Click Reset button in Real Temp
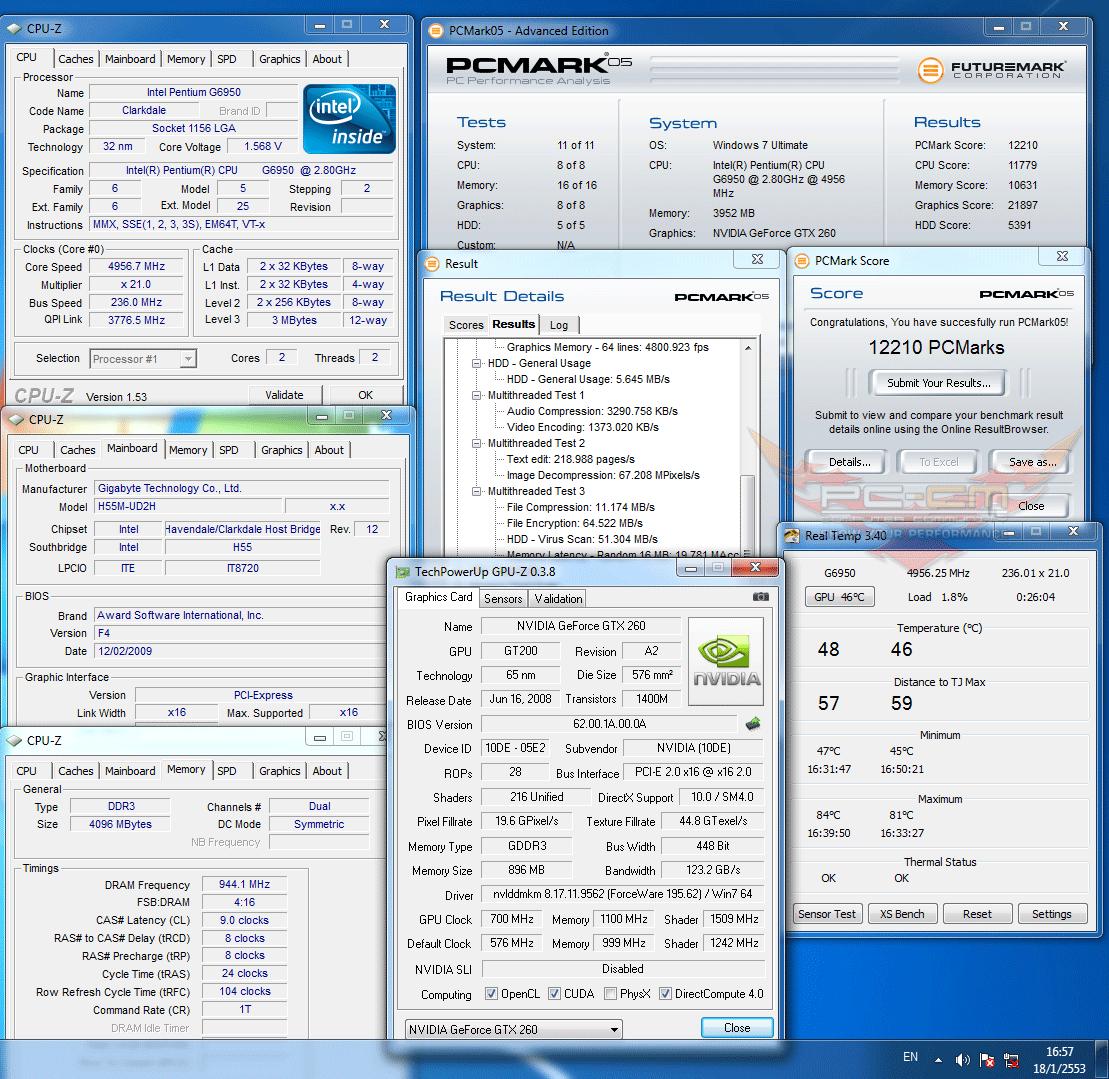This screenshot has height=1079, width=1109. click(977, 914)
